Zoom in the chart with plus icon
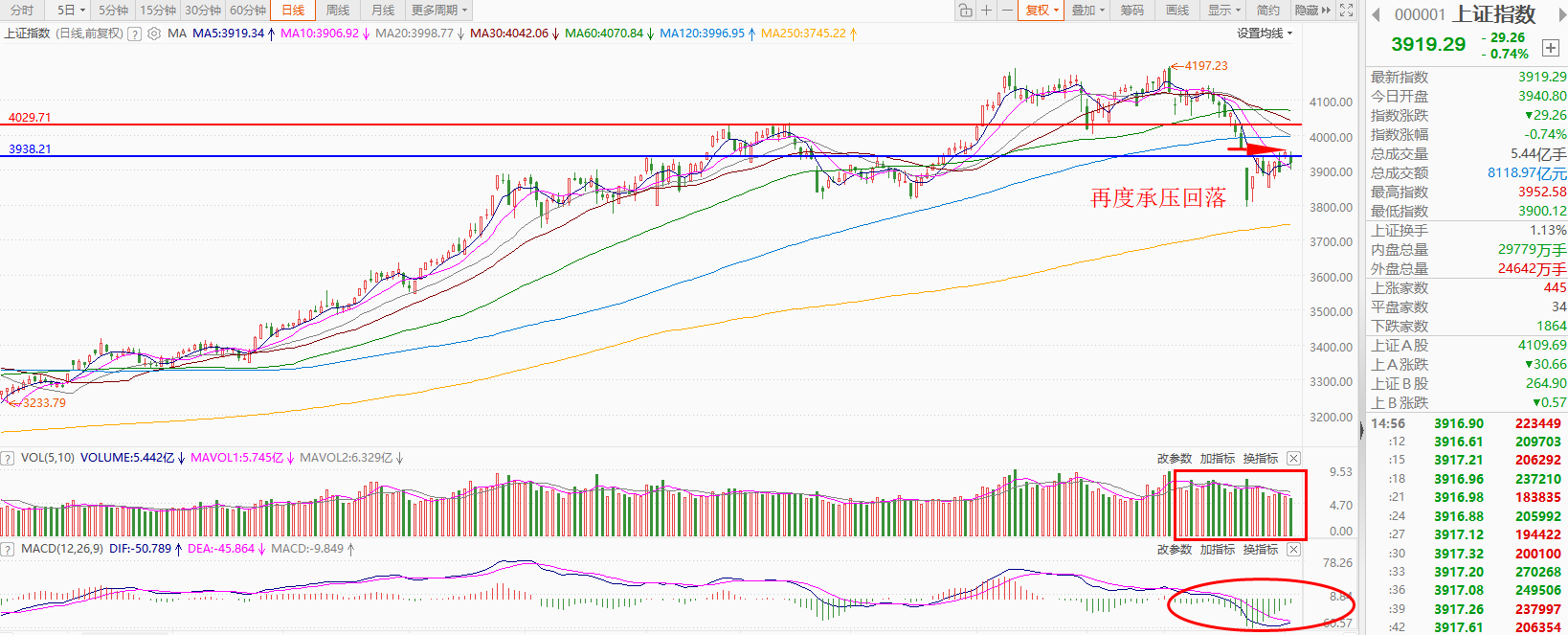The image size is (1568, 635). pyautogui.click(x=986, y=11)
